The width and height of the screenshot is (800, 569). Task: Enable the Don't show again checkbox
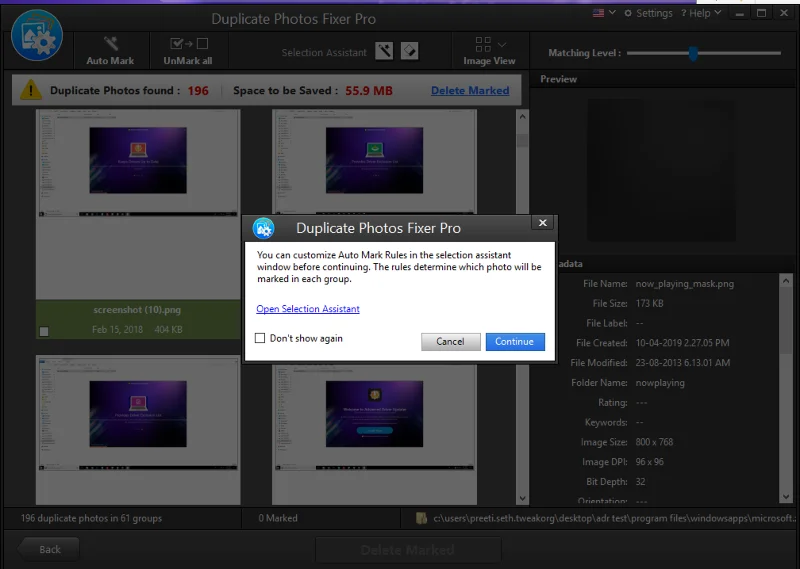pos(260,338)
